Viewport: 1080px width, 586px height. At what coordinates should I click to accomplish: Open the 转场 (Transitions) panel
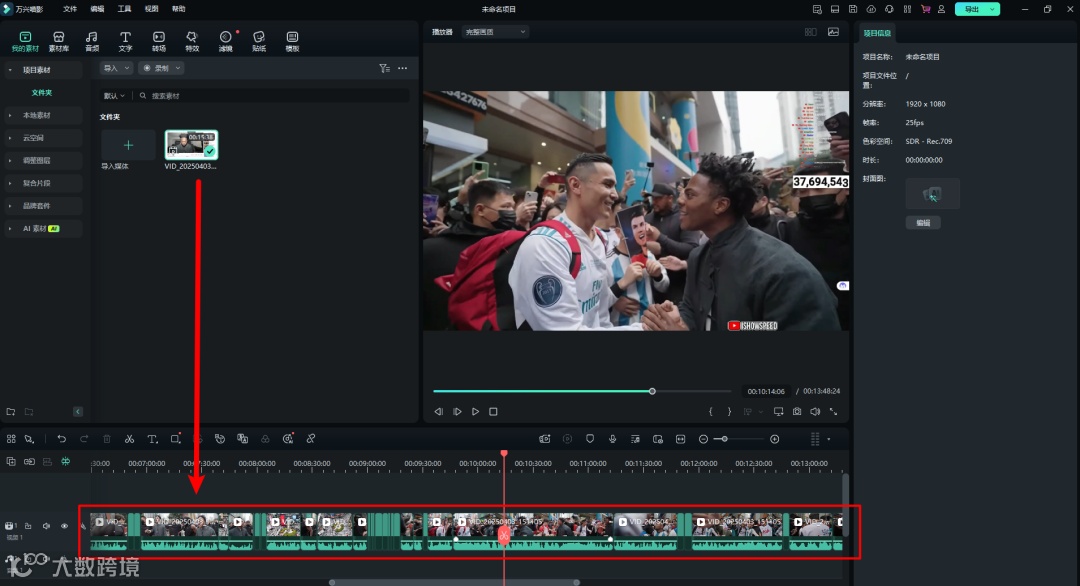coord(159,41)
